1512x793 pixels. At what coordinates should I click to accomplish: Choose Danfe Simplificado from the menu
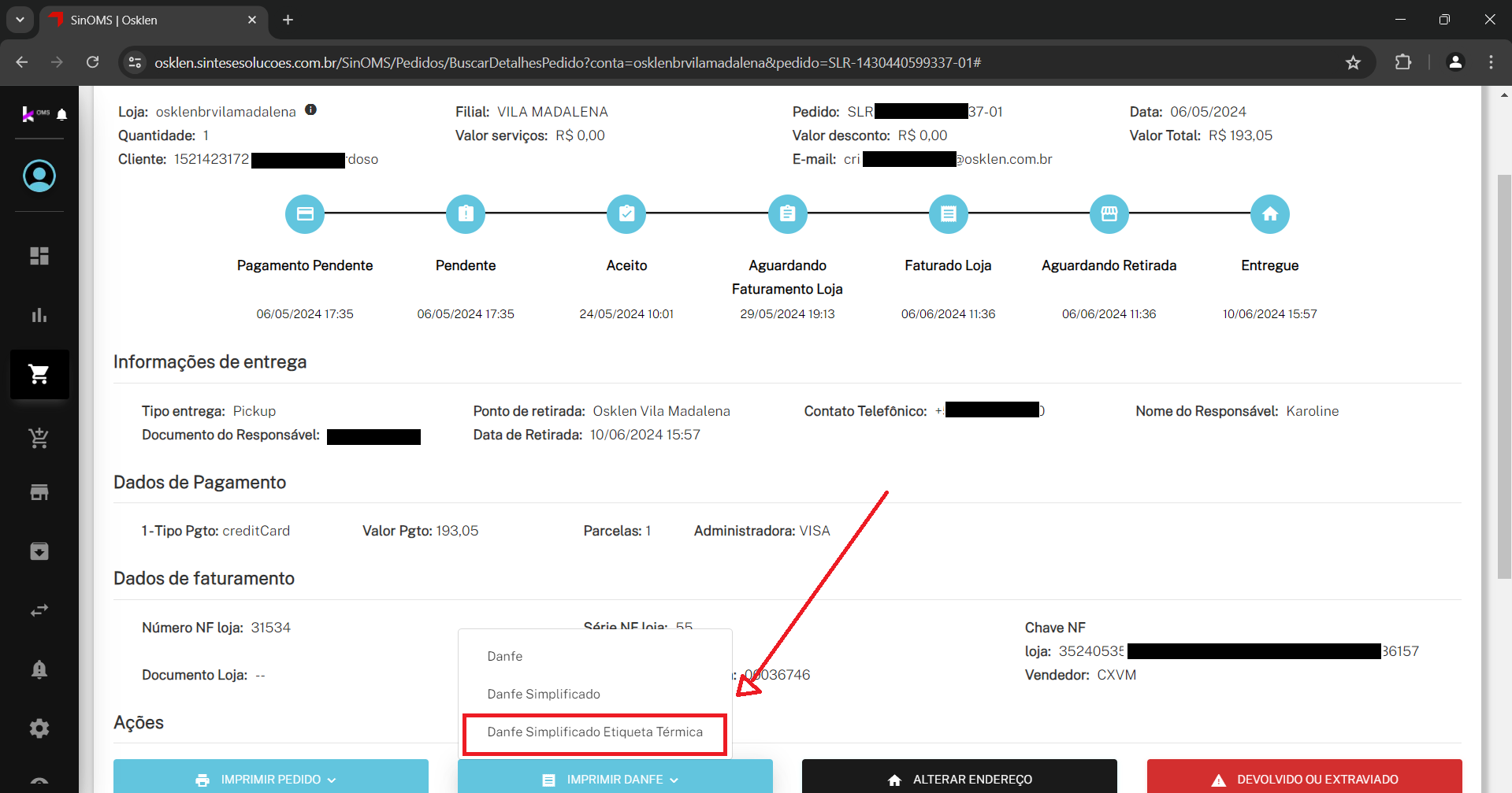544,694
